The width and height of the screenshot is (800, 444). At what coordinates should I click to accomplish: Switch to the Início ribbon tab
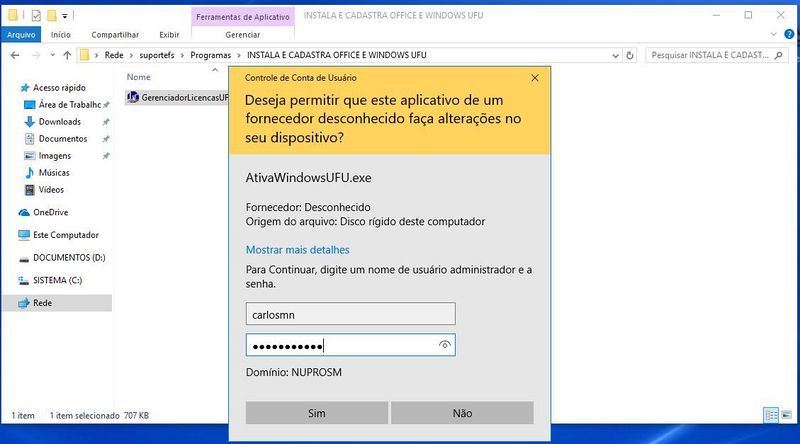tap(60, 35)
